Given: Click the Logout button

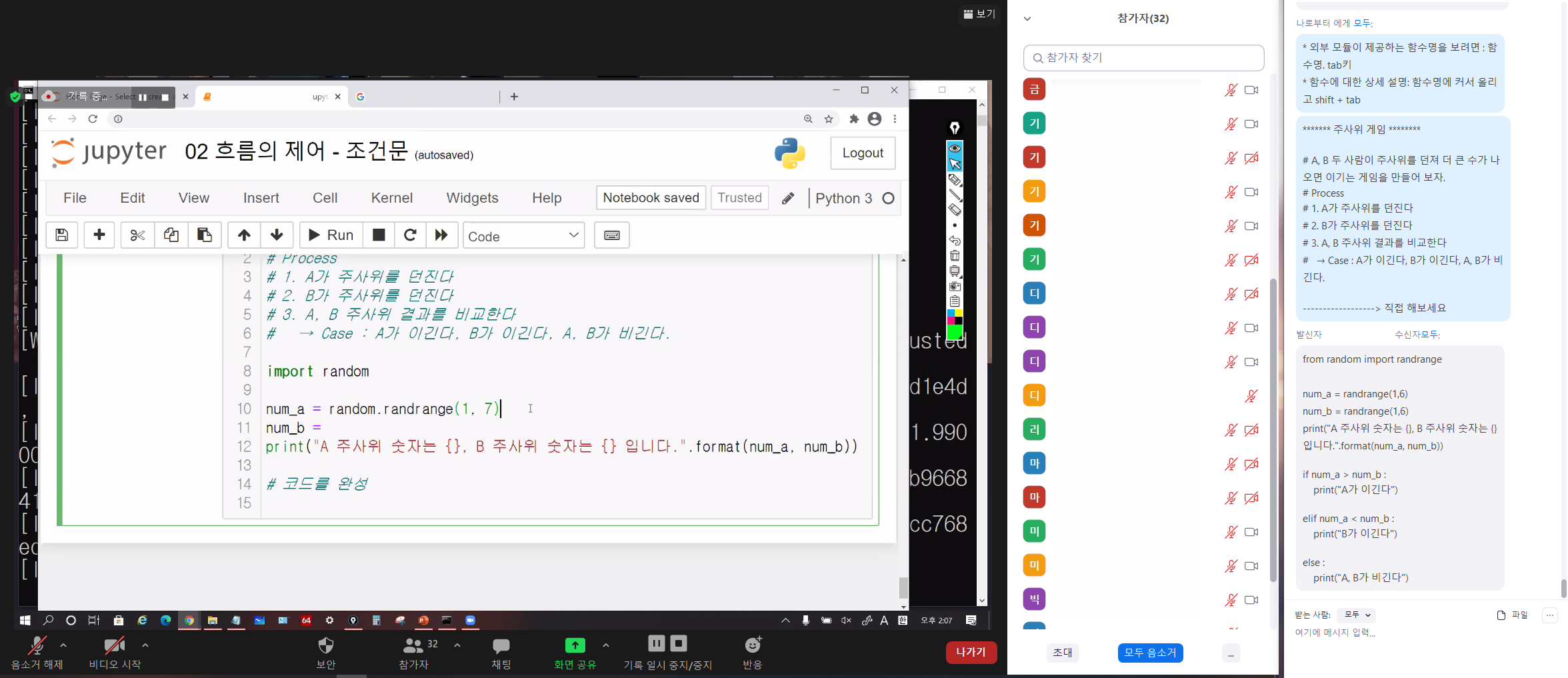Looking at the screenshot, I should [x=862, y=153].
